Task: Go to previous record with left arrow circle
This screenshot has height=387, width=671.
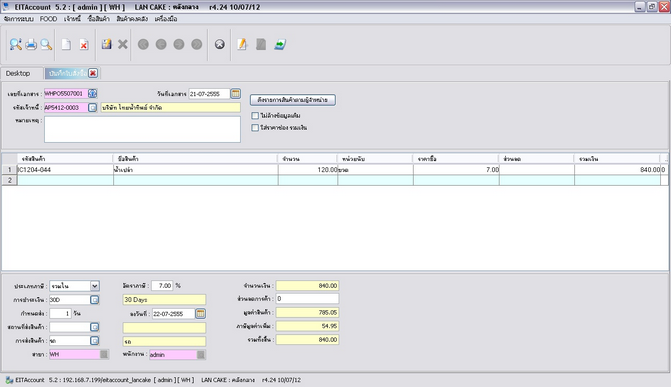Action: (x=161, y=44)
